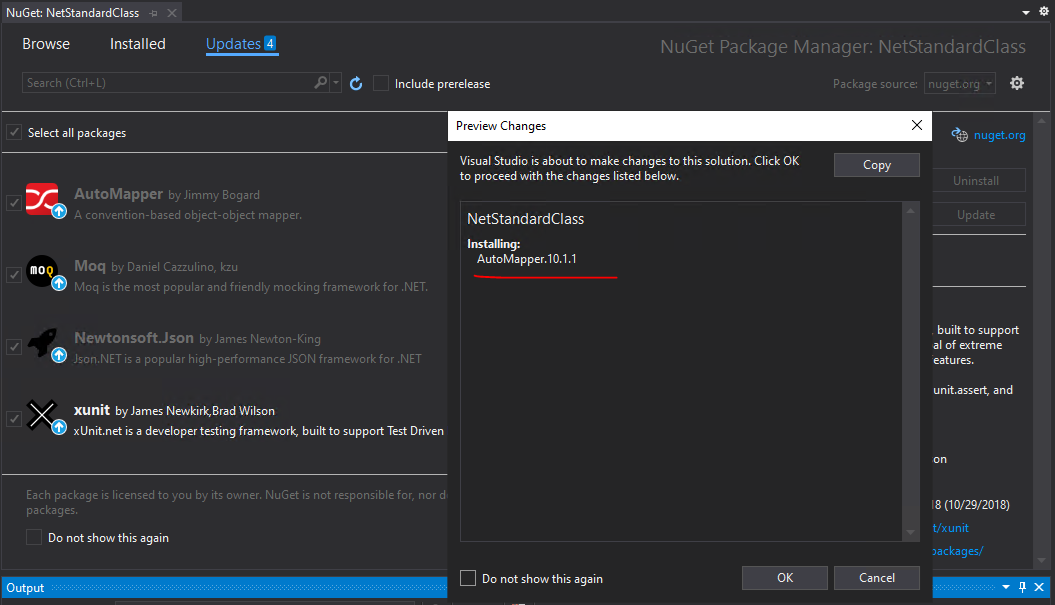Expand the search box history dropdown arrow
The height and width of the screenshot is (605, 1055).
coord(336,83)
